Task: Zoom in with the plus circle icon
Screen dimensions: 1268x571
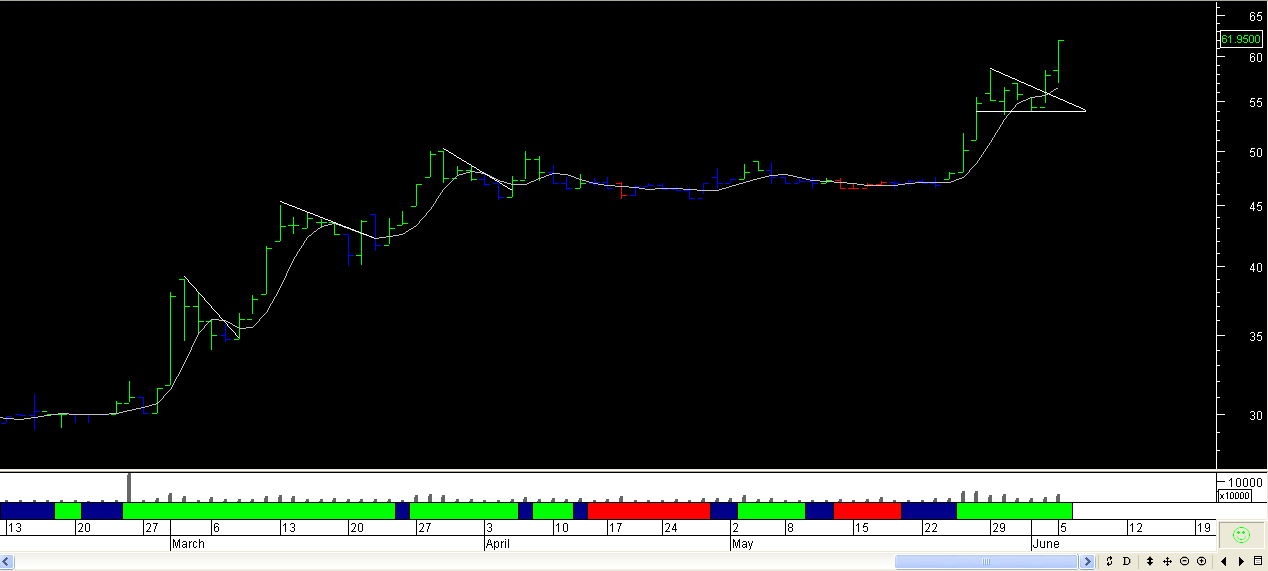Action: (1201, 561)
